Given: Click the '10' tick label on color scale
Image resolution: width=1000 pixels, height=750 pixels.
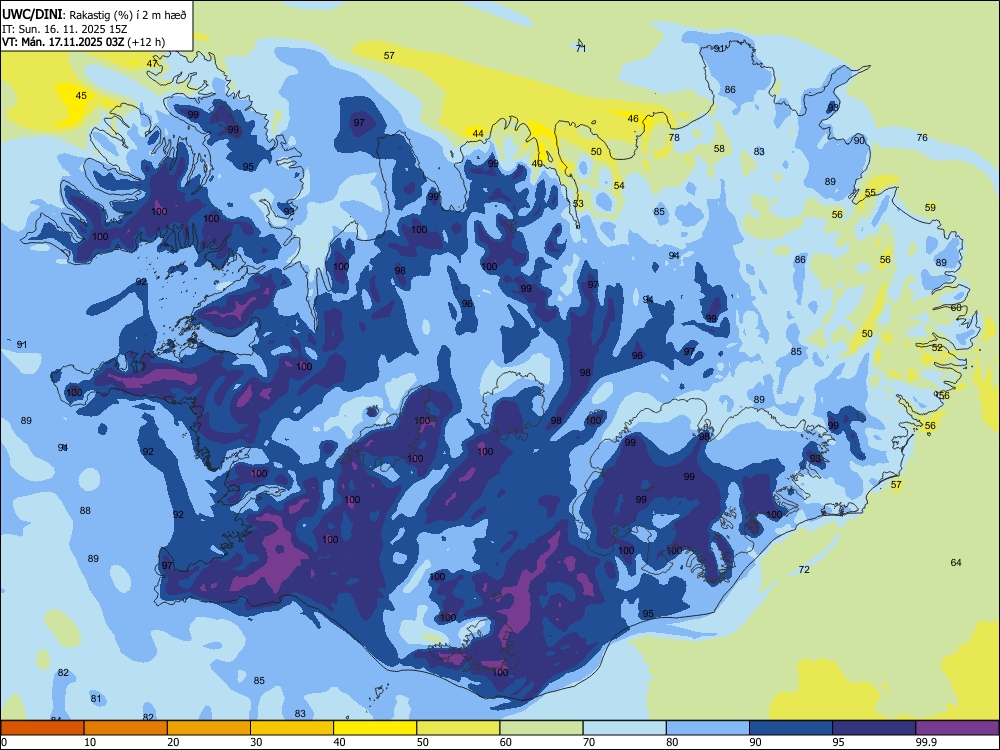Looking at the screenshot, I should coord(90,742).
